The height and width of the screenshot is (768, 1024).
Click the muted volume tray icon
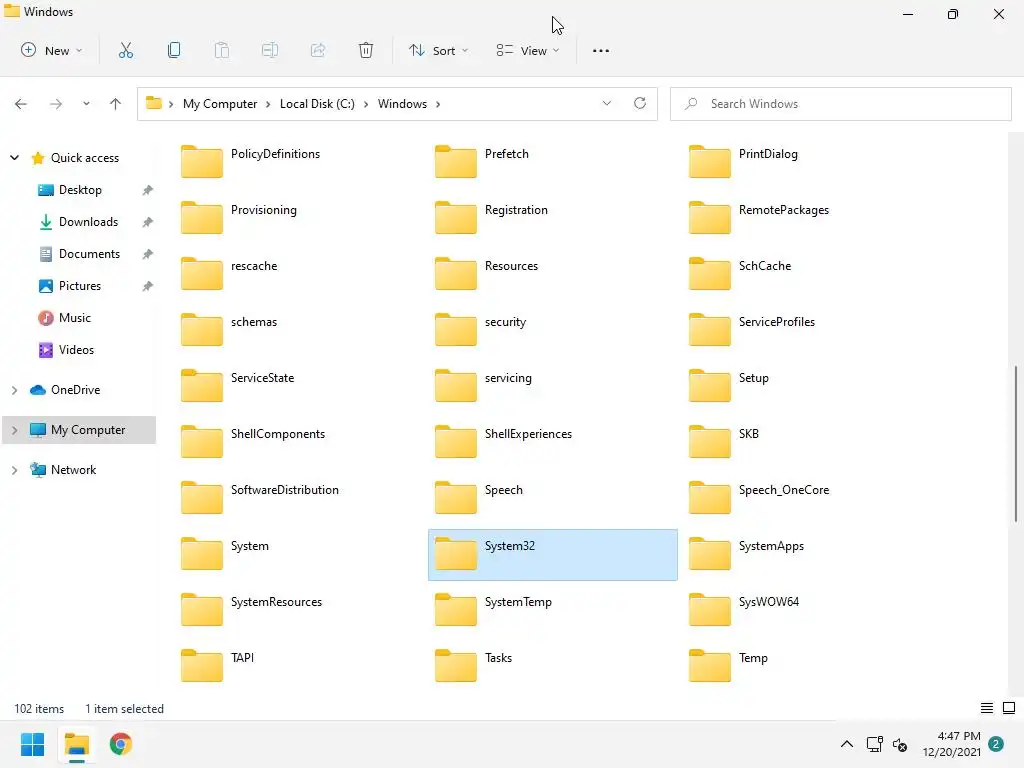pos(900,744)
